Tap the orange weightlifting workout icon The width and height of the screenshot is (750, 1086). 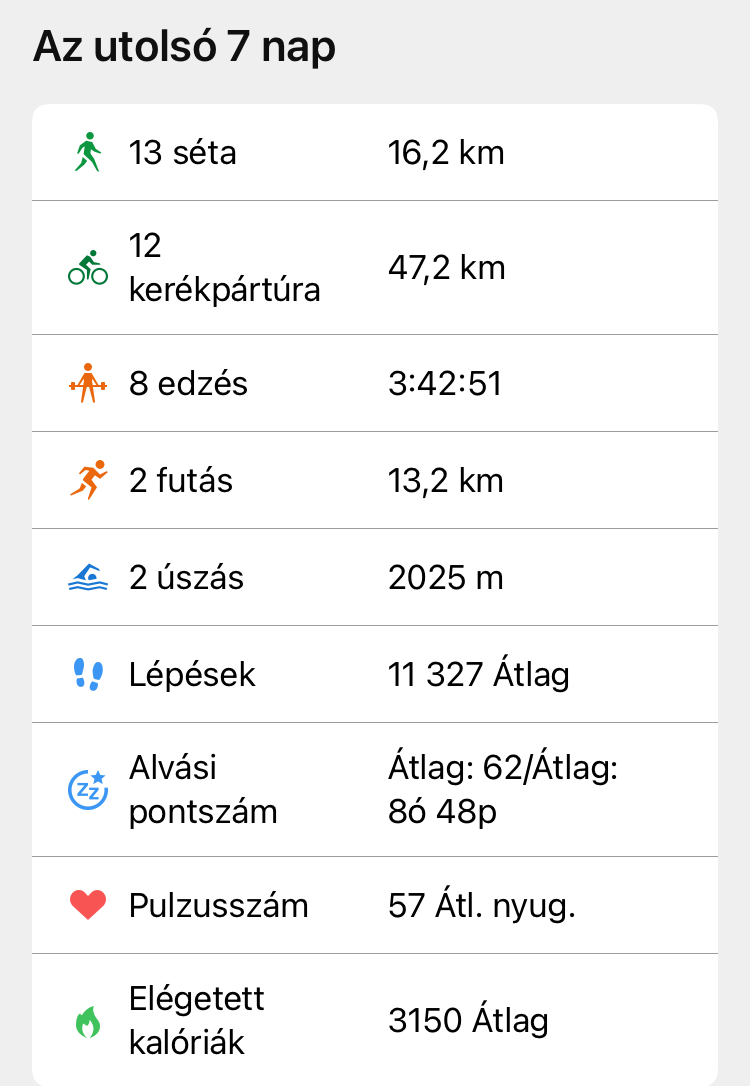coord(88,384)
